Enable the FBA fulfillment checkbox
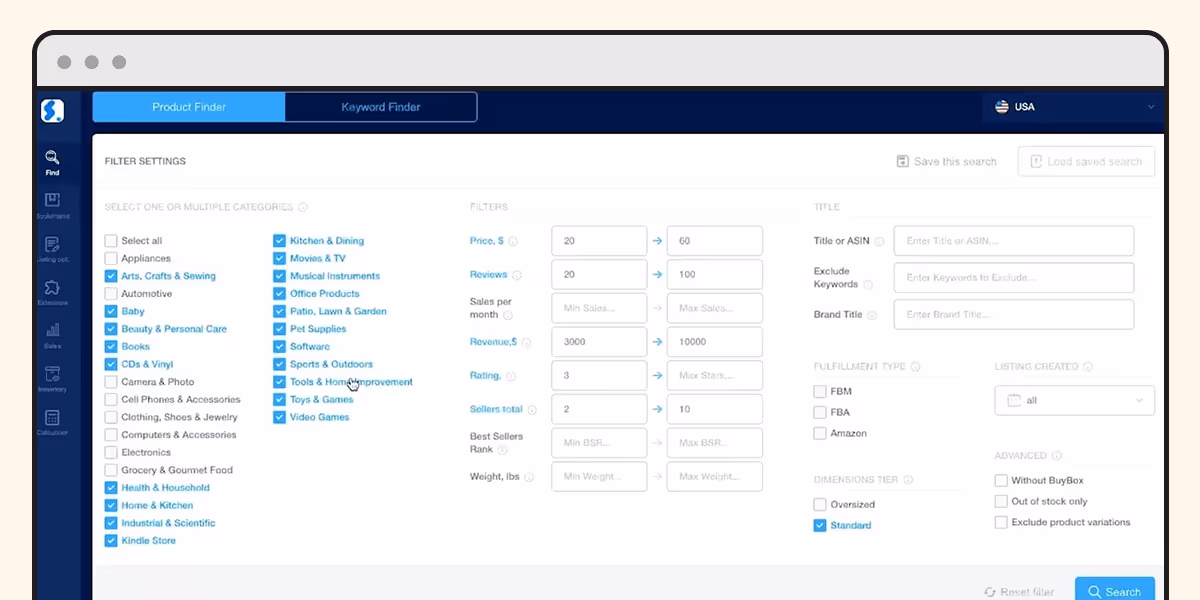The width and height of the screenshot is (1200, 600). [820, 412]
